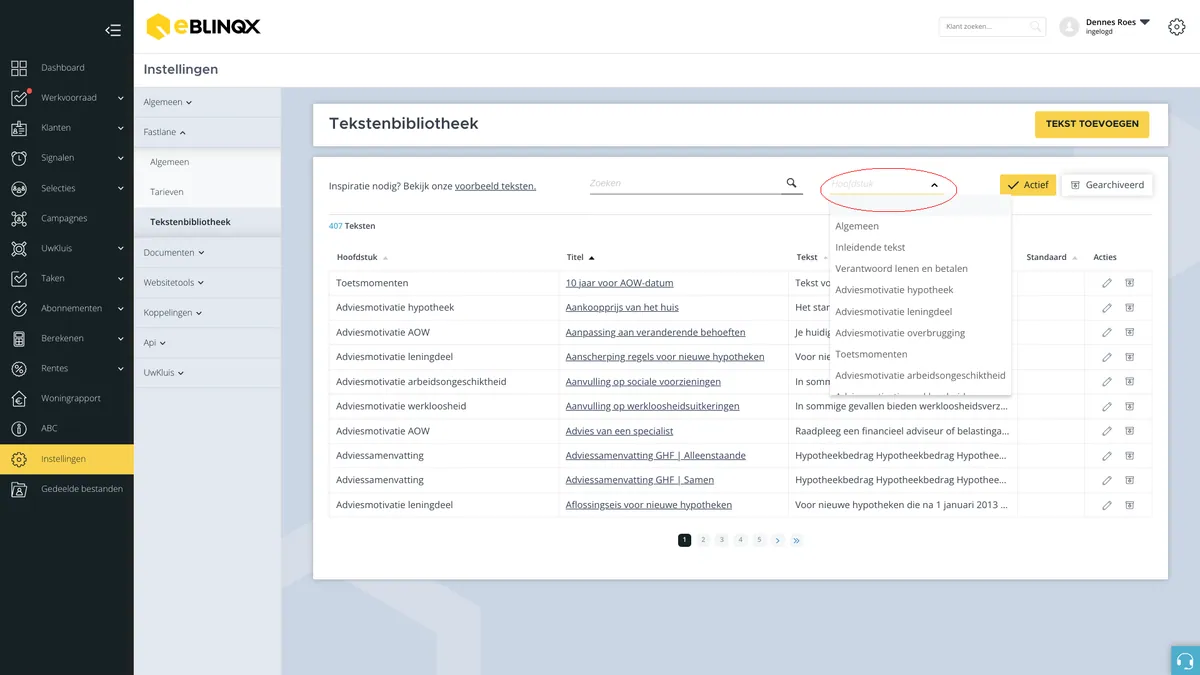
Task: Click the Selecties icon
Action: coord(19,188)
